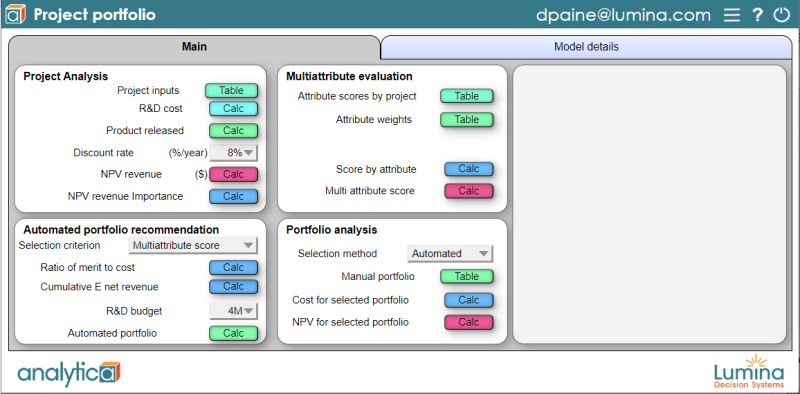Switch to the Main tab

tap(194, 47)
